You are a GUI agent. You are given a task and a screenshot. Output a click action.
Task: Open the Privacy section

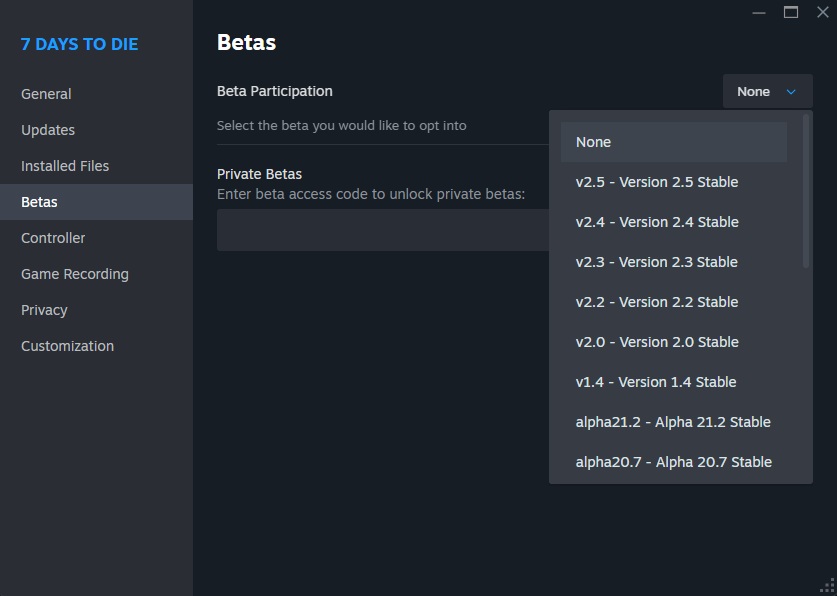(44, 310)
